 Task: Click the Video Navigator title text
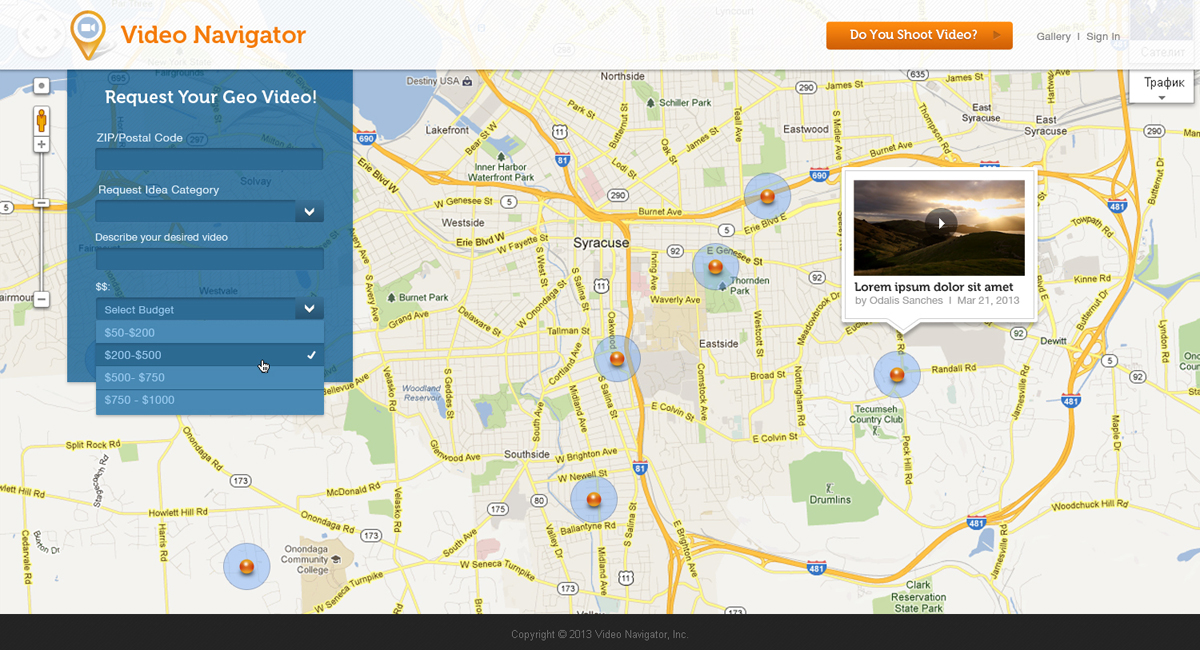click(x=213, y=35)
